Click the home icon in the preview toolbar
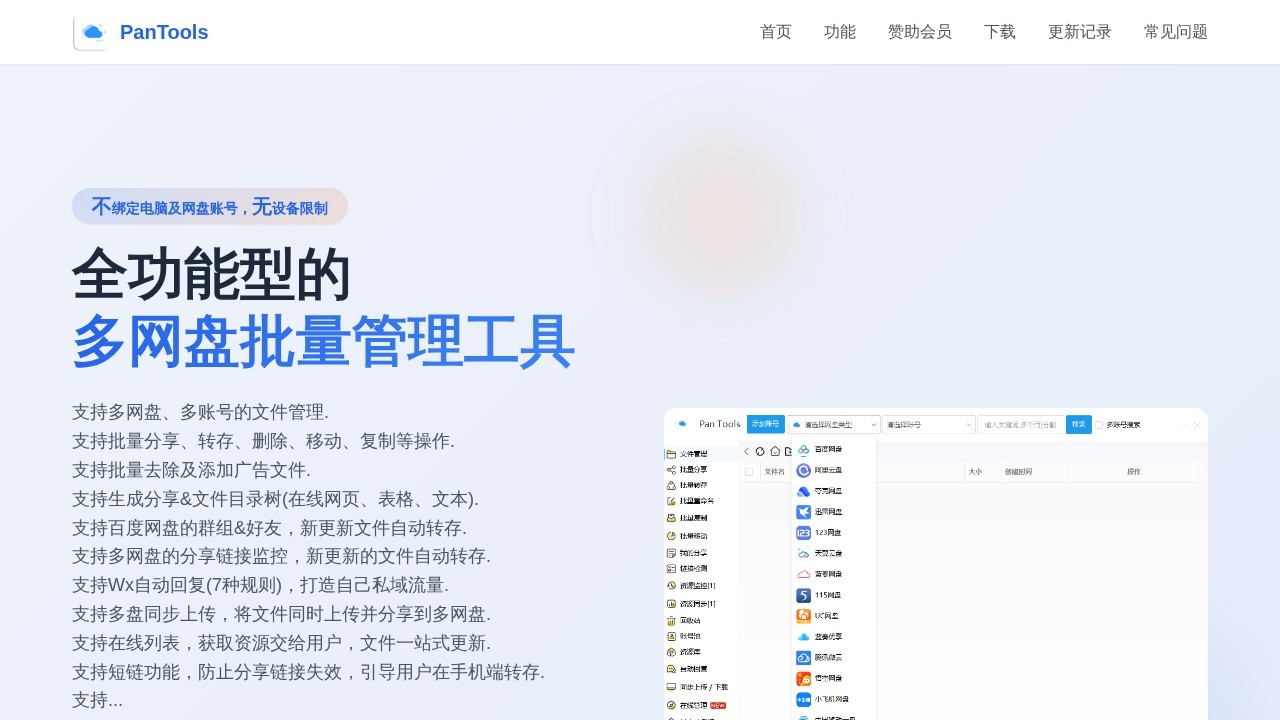1280x720 pixels. point(775,451)
